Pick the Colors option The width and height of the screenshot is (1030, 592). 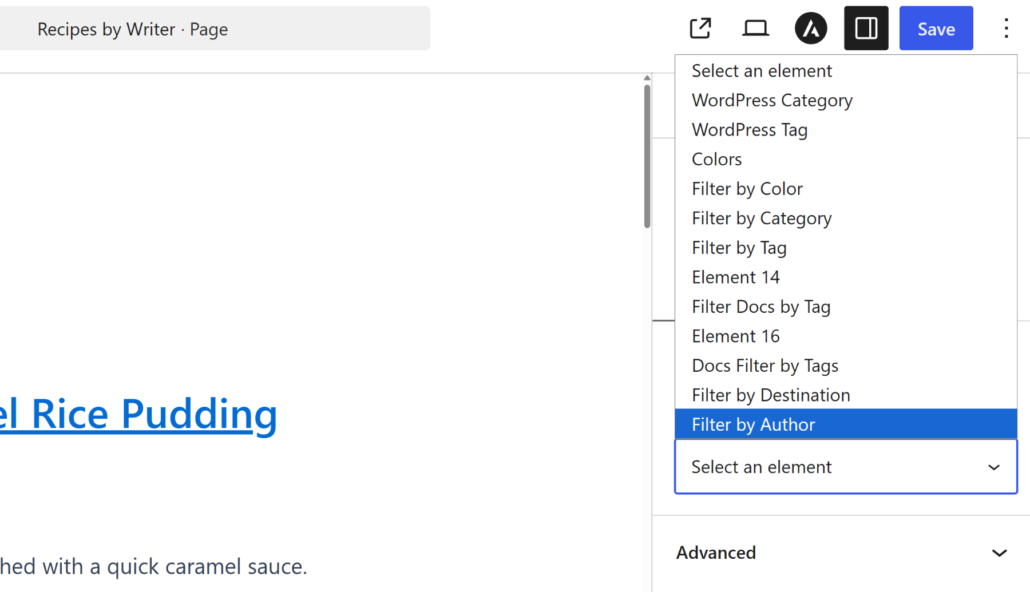click(845, 159)
